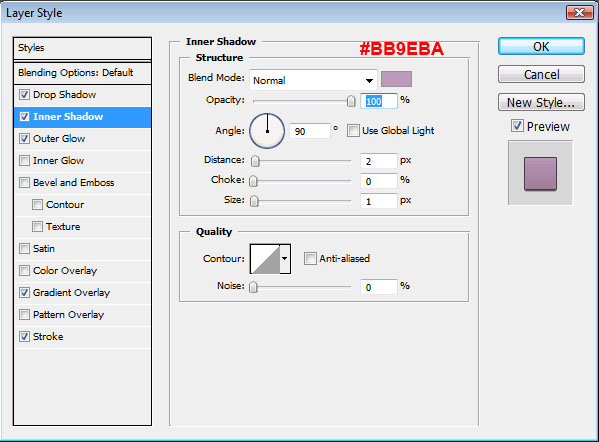This screenshot has height=442, width=599.
Task: Enable the Anti-aliased checkbox
Action: 310,259
